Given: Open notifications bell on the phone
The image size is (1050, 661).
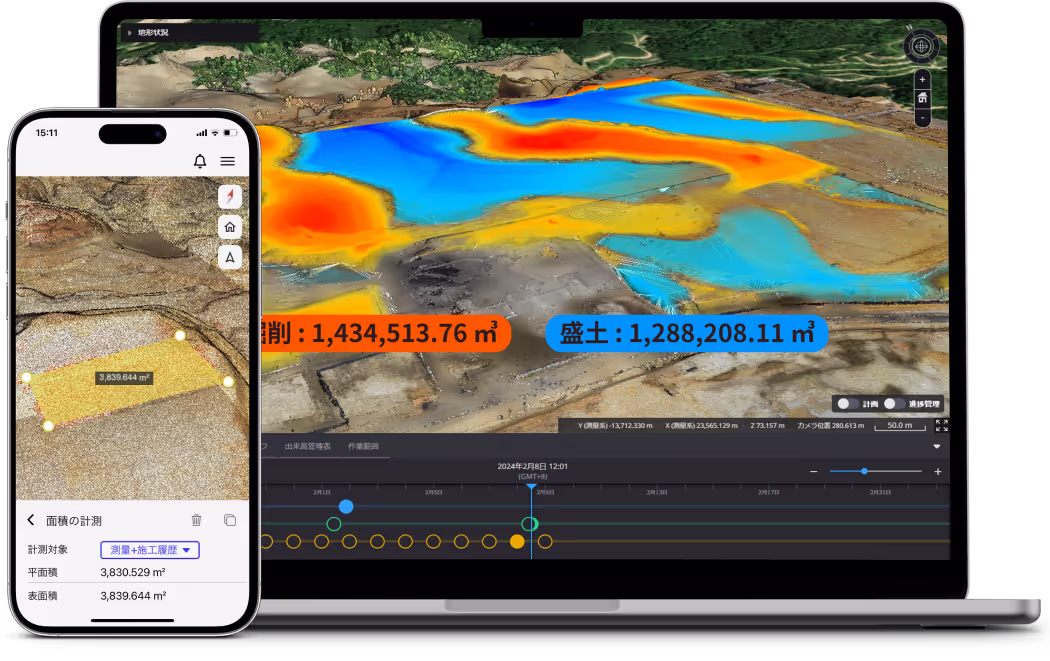Looking at the screenshot, I should click(x=200, y=161).
